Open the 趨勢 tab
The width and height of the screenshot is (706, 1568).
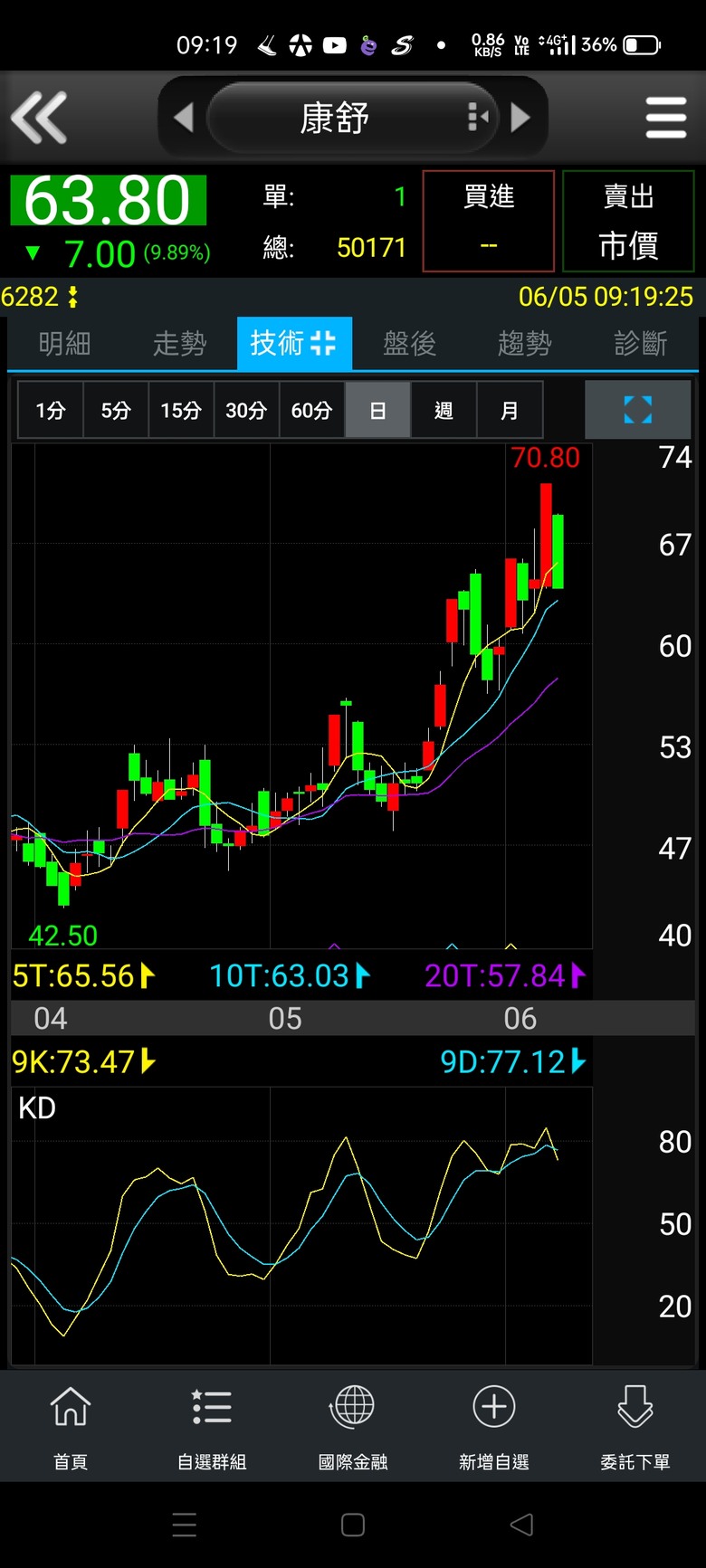coord(524,344)
